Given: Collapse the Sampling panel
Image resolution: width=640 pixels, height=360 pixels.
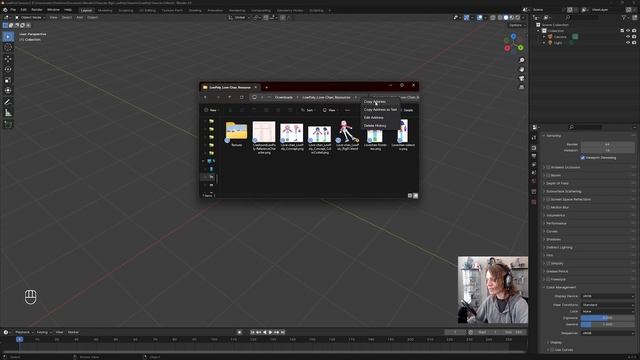Looking at the screenshot, I should 553,136.
